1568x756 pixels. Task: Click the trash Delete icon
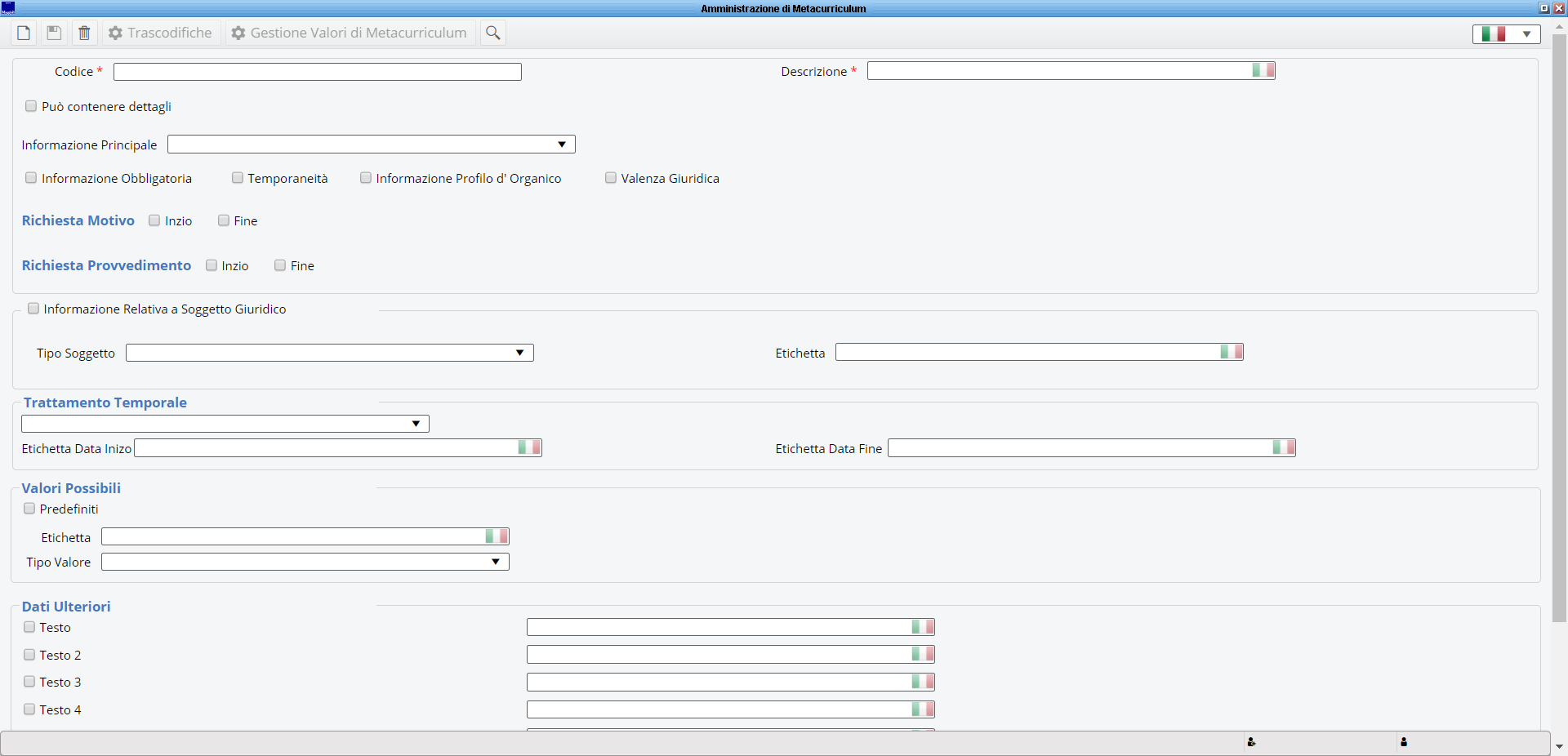pos(84,33)
